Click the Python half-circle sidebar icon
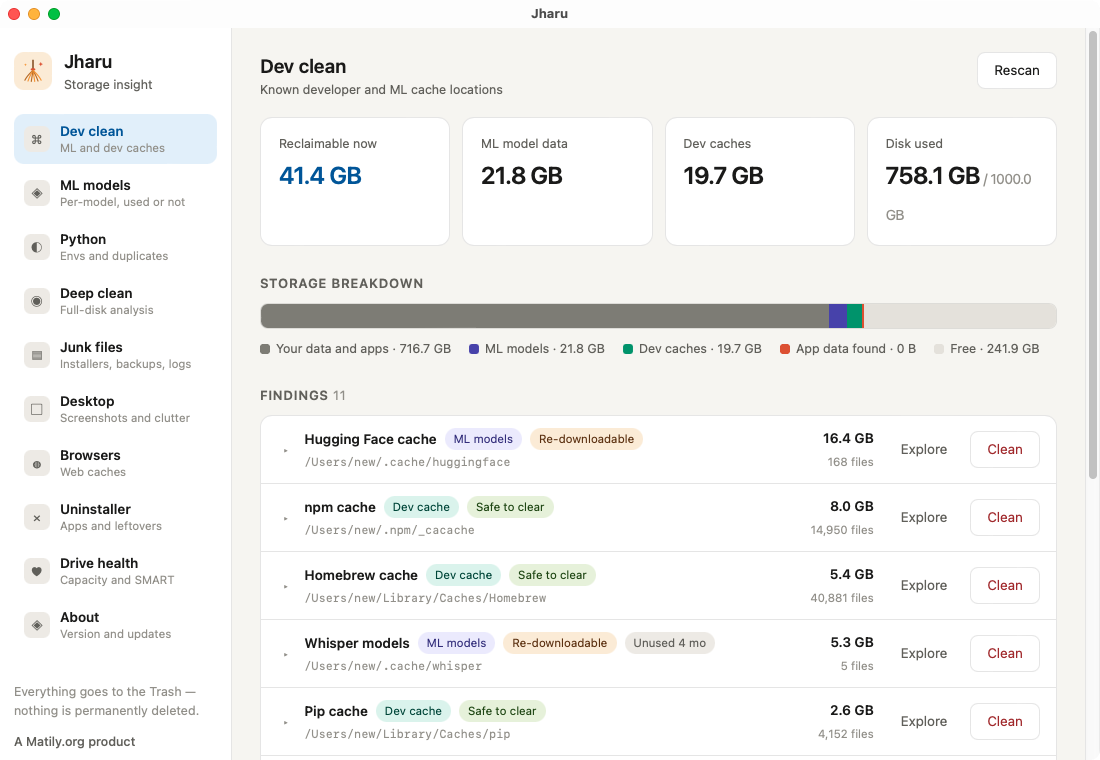Image resolution: width=1100 pixels, height=760 pixels. pos(37,247)
